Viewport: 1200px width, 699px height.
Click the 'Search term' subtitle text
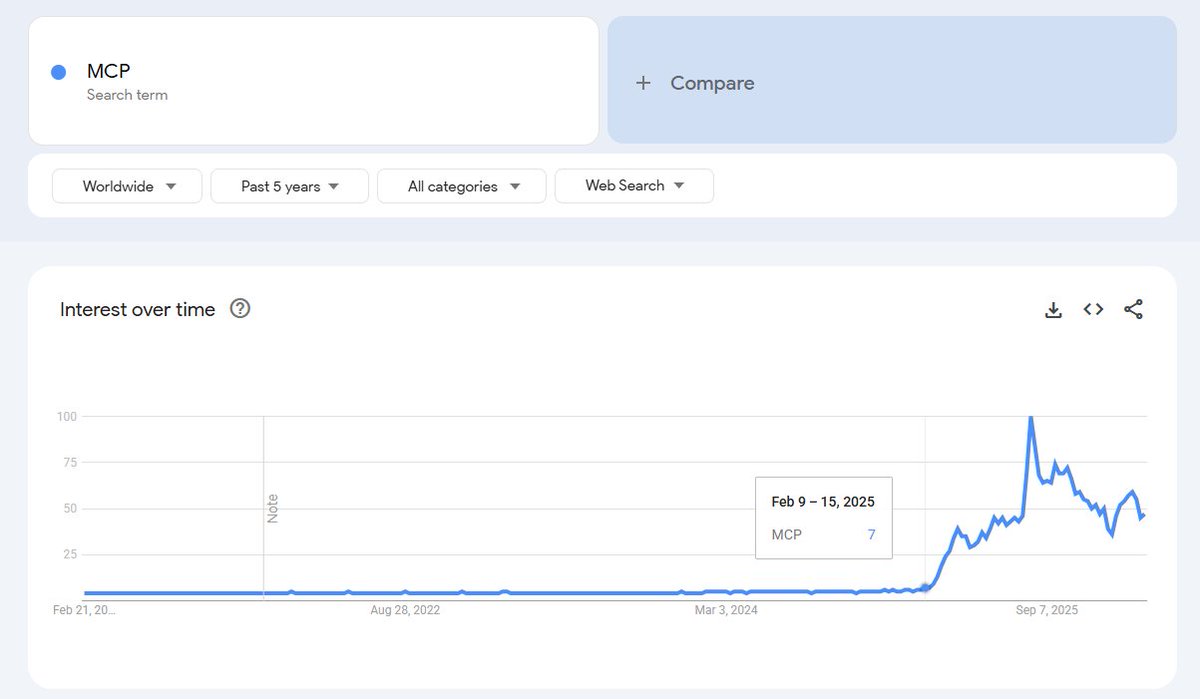(x=127, y=95)
